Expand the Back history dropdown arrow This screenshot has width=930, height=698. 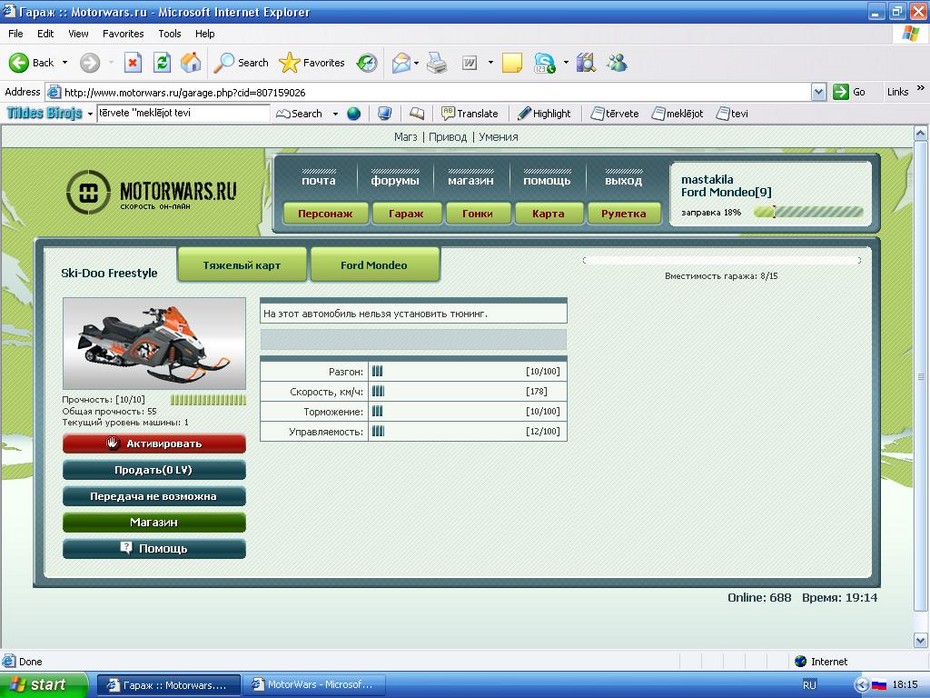pyautogui.click(x=65, y=62)
